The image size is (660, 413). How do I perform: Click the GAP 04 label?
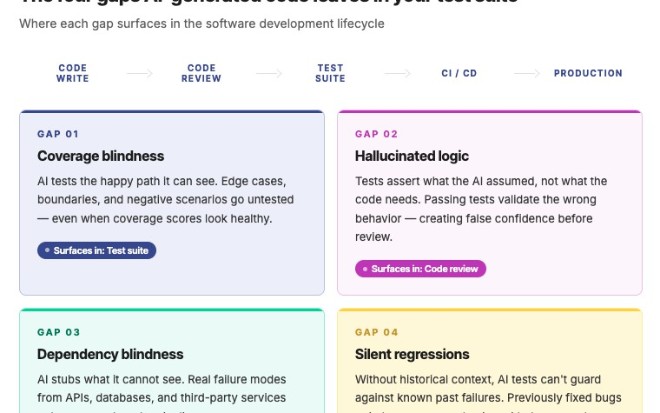(376, 332)
